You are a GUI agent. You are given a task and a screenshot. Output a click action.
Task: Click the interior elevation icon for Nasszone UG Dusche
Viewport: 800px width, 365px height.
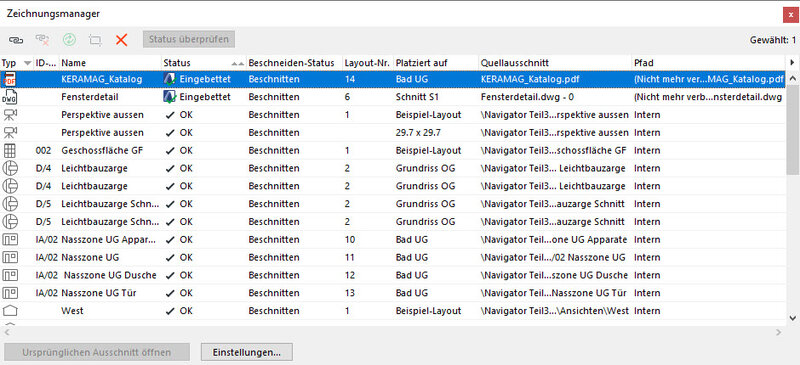[x=10, y=275]
